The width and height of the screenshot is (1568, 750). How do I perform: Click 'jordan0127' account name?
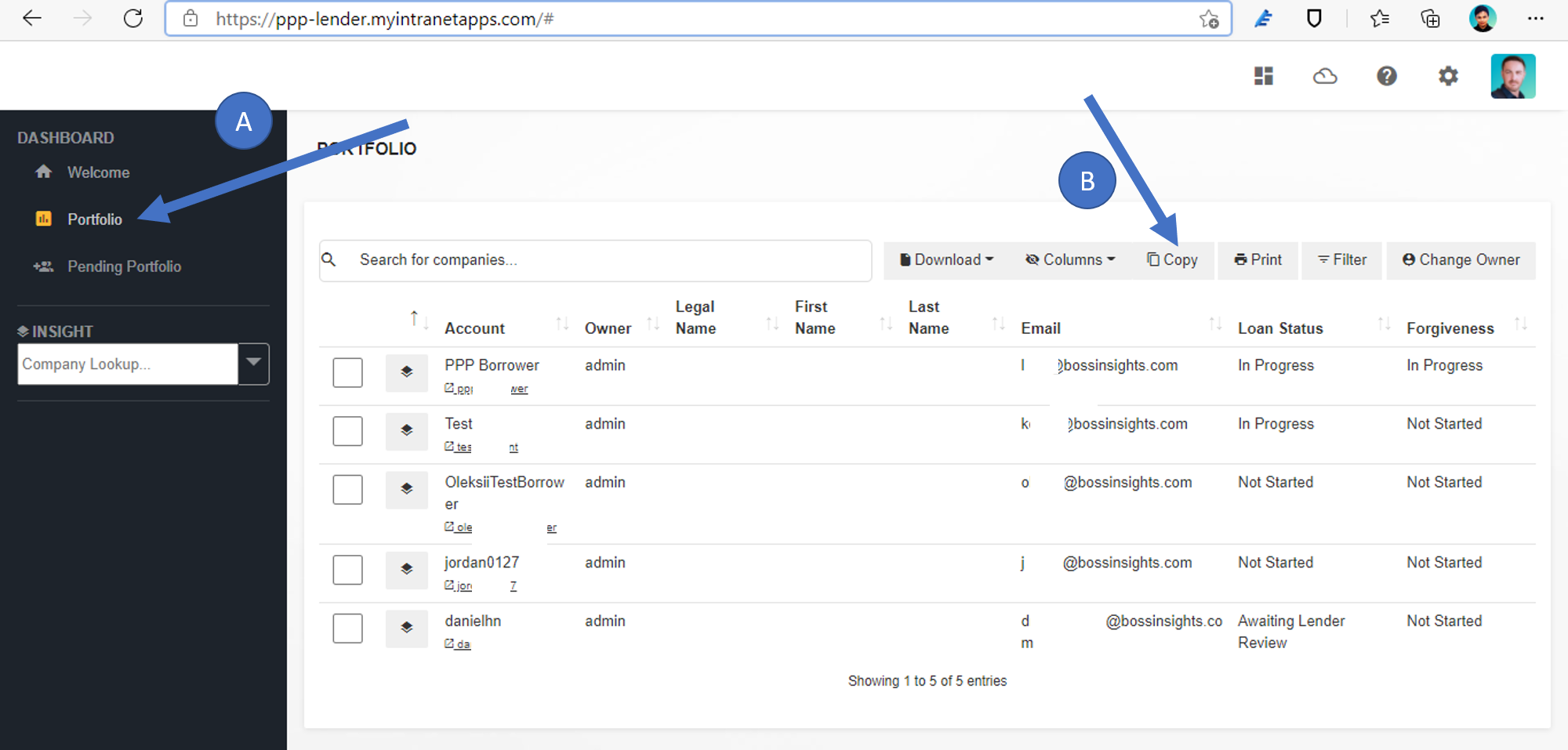[481, 562]
